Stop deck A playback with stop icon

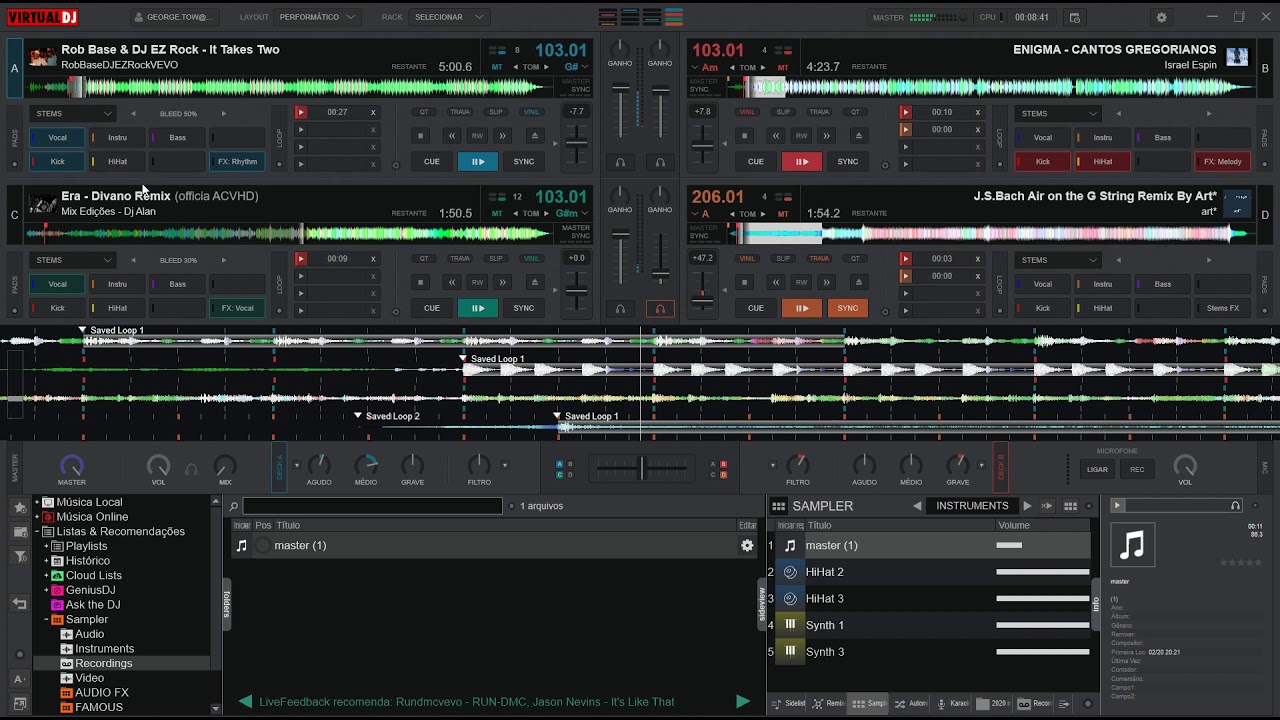pos(421,135)
